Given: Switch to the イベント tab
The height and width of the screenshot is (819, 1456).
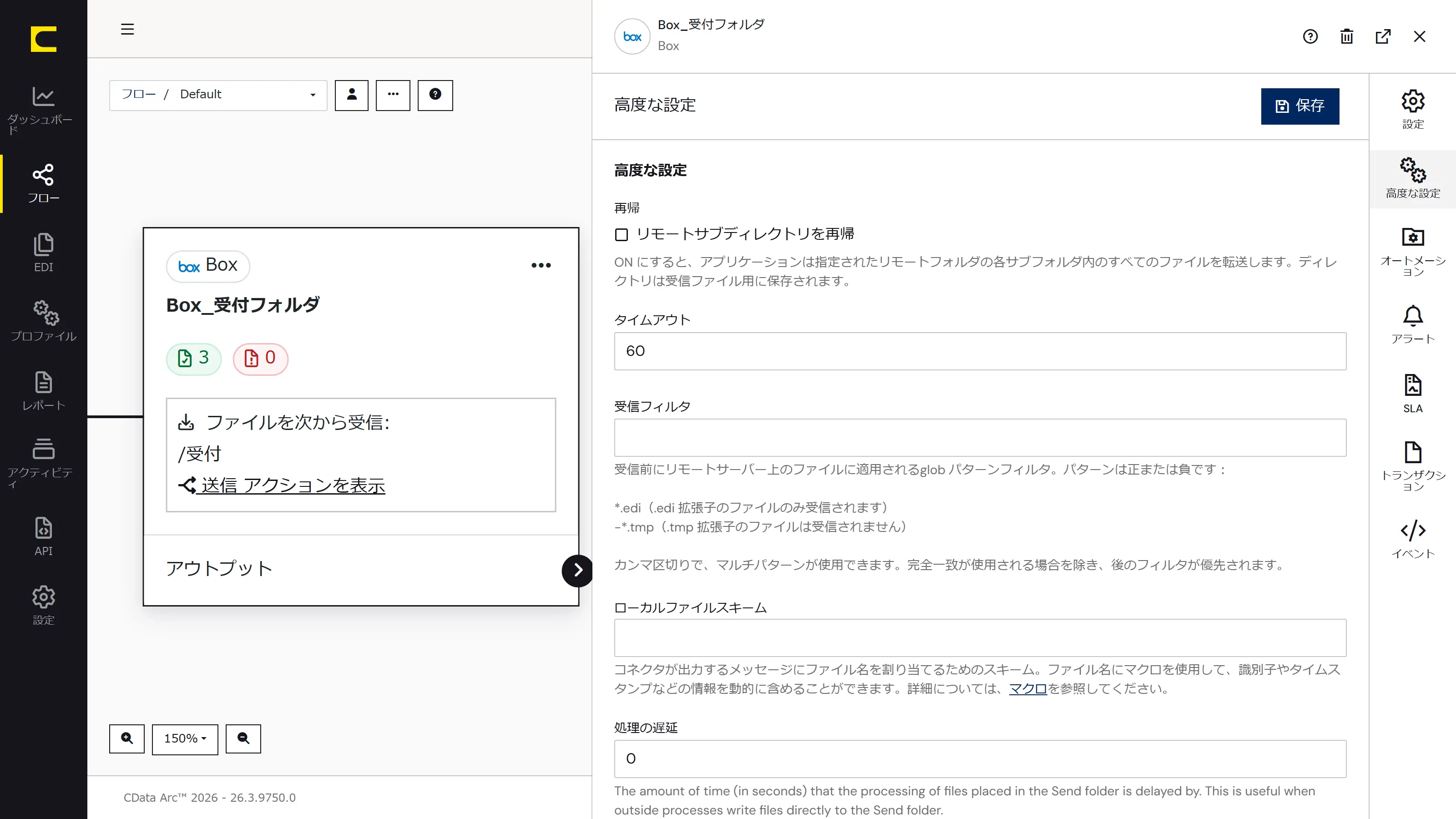Looking at the screenshot, I should pyautogui.click(x=1412, y=539).
